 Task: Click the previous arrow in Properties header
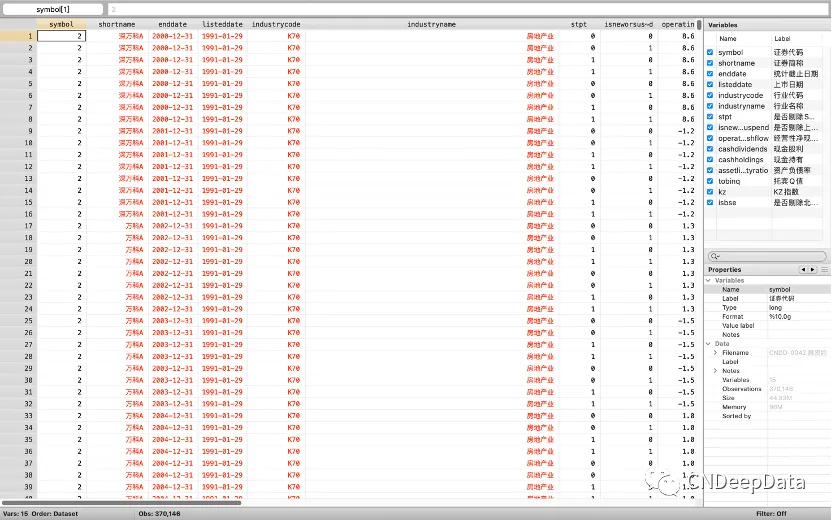(x=803, y=270)
